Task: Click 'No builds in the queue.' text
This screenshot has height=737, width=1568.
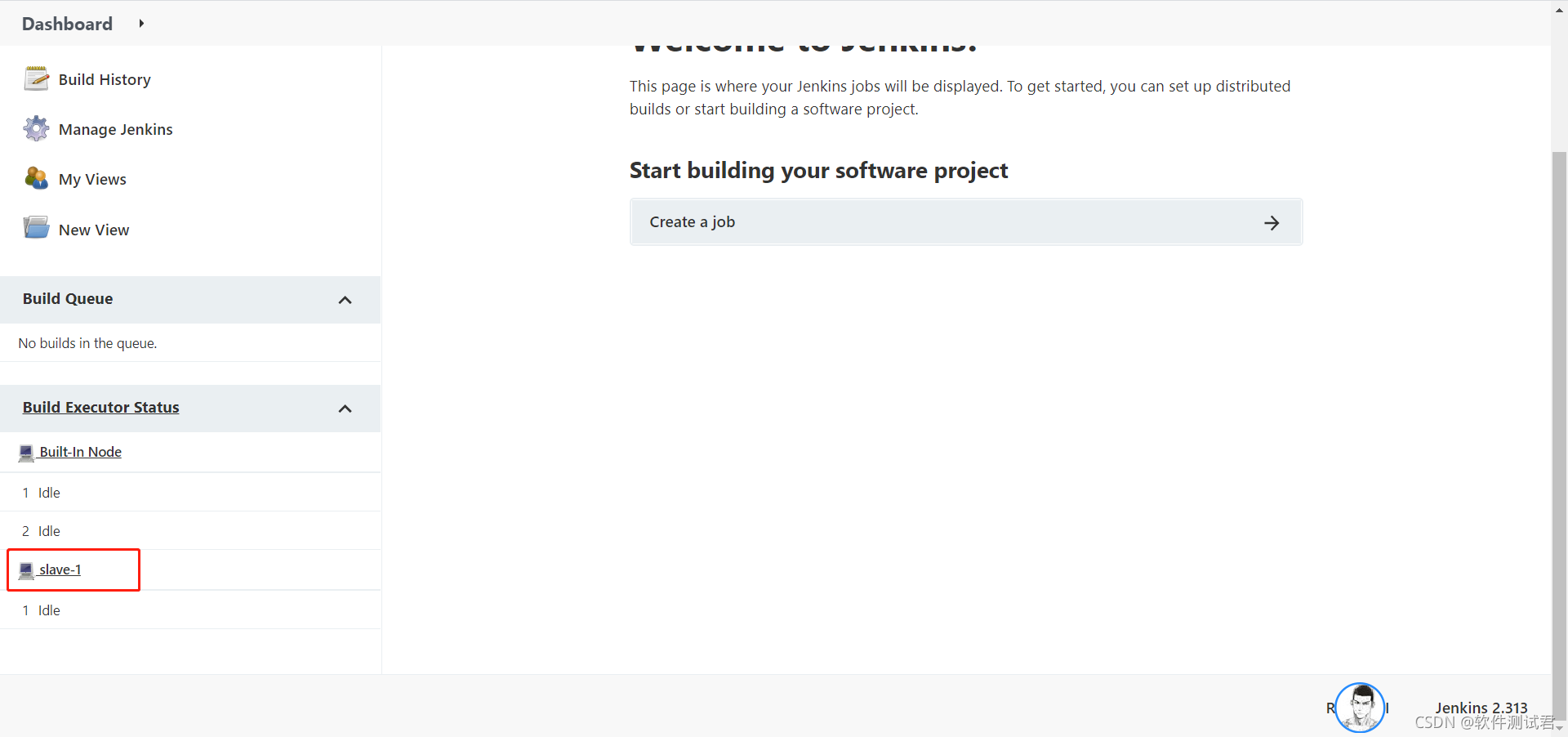Action: tap(87, 343)
